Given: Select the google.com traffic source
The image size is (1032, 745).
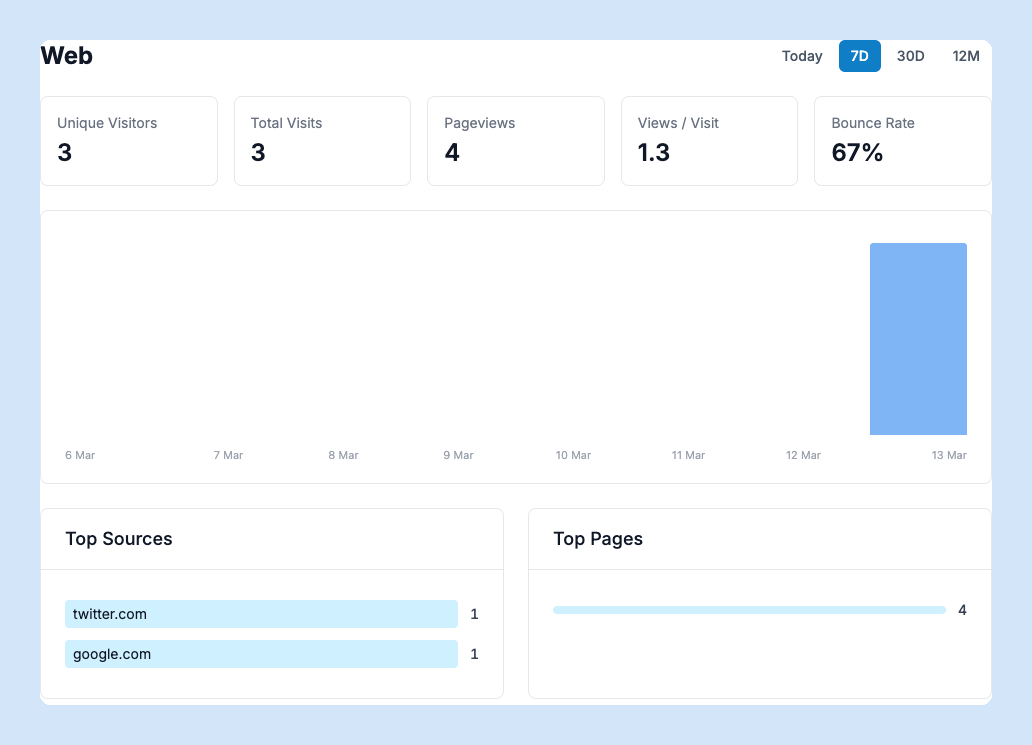Looking at the screenshot, I should pyautogui.click(x=261, y=654).
